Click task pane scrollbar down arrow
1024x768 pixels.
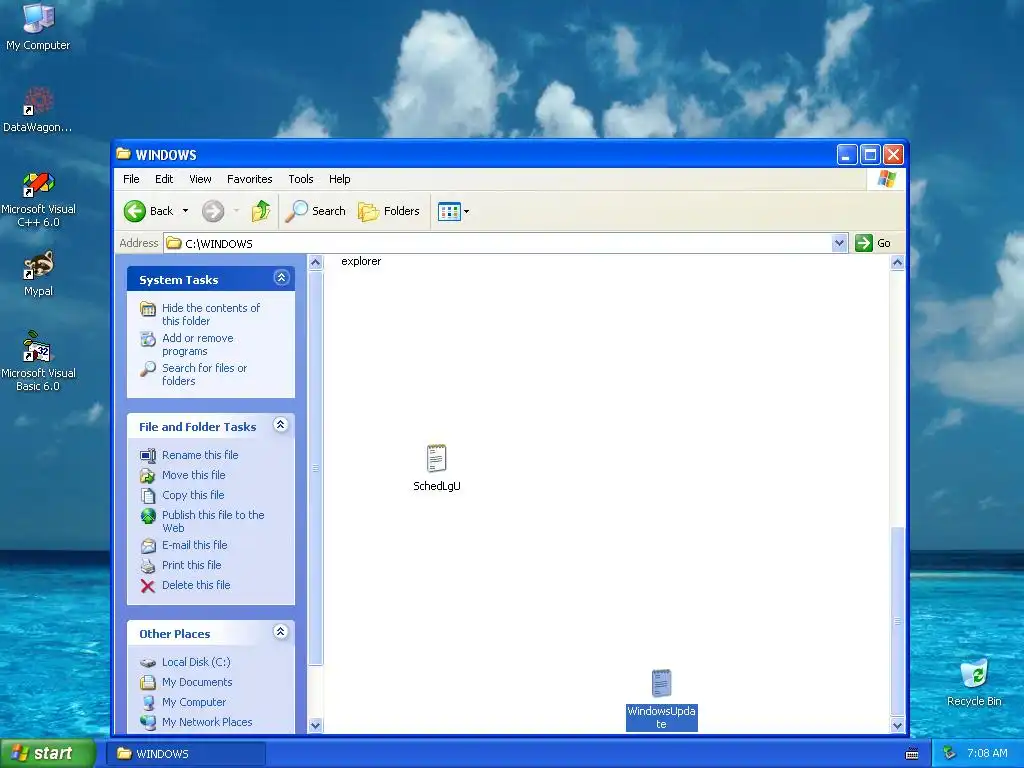(x=315, y=725)
